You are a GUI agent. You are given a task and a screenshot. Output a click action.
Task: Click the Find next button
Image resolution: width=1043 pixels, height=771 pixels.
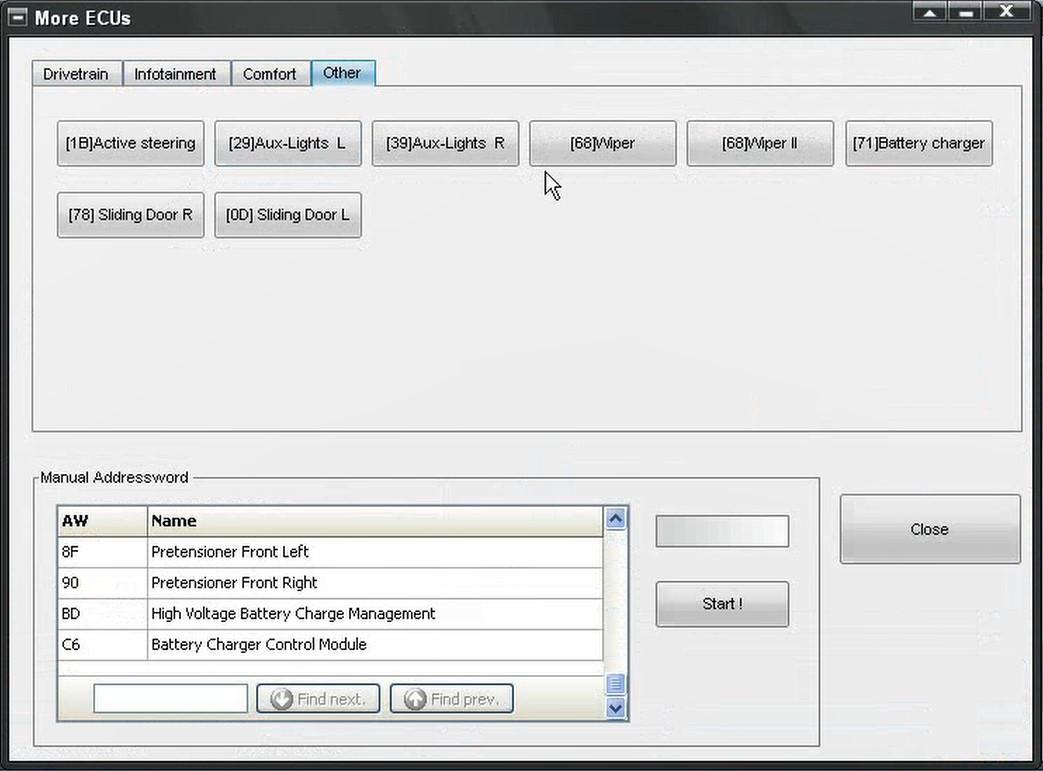tap(318, 699)
